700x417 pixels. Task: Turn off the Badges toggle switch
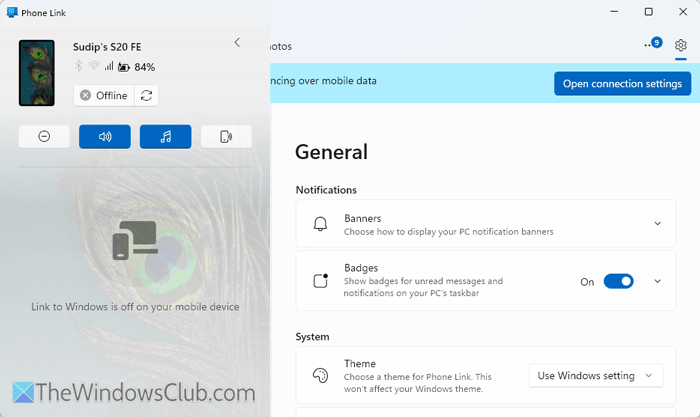618,281
